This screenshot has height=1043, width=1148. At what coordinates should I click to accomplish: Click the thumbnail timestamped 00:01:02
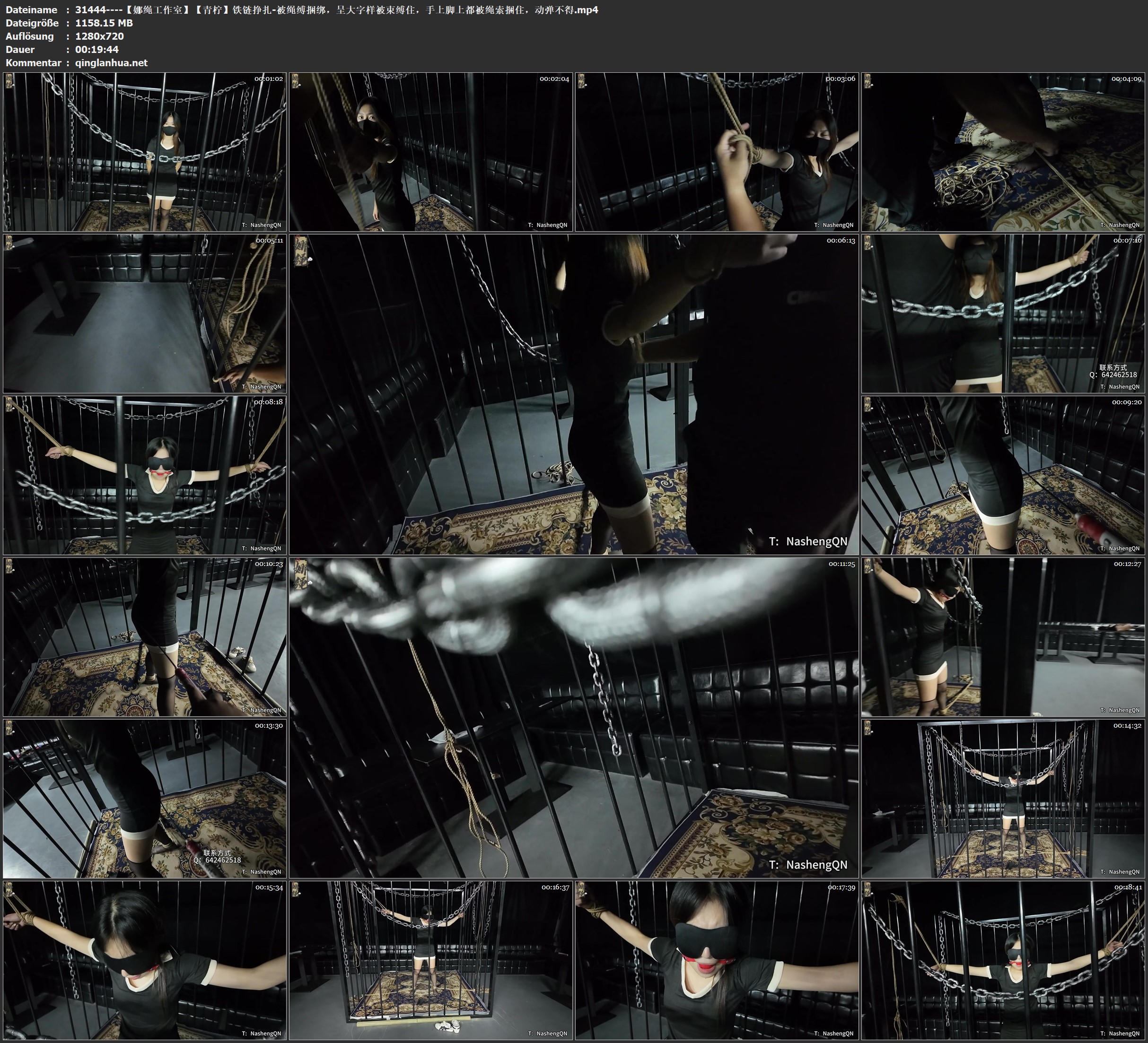coord(145,151)
